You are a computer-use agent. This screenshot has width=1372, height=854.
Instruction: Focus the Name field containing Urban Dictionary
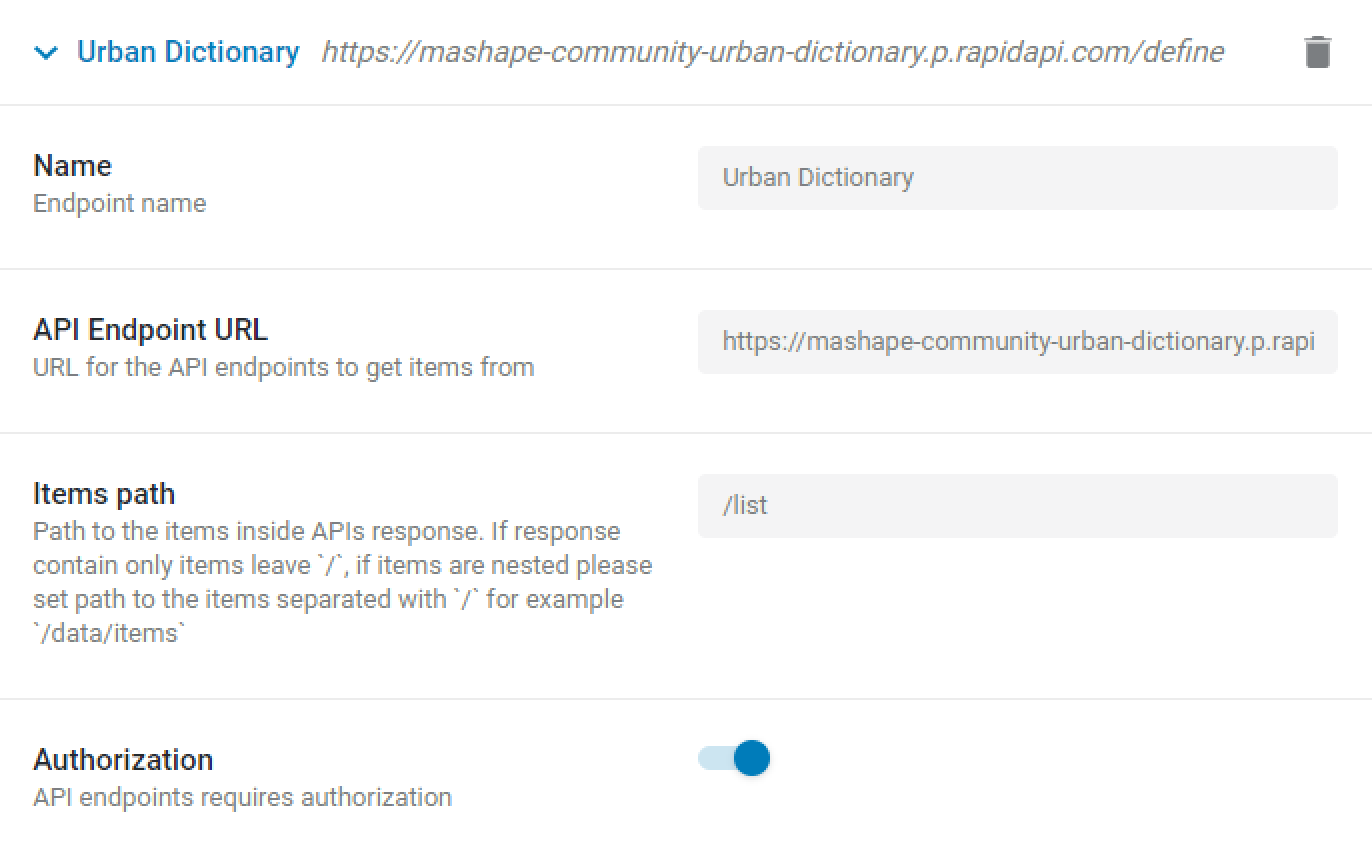point(1017,178)
